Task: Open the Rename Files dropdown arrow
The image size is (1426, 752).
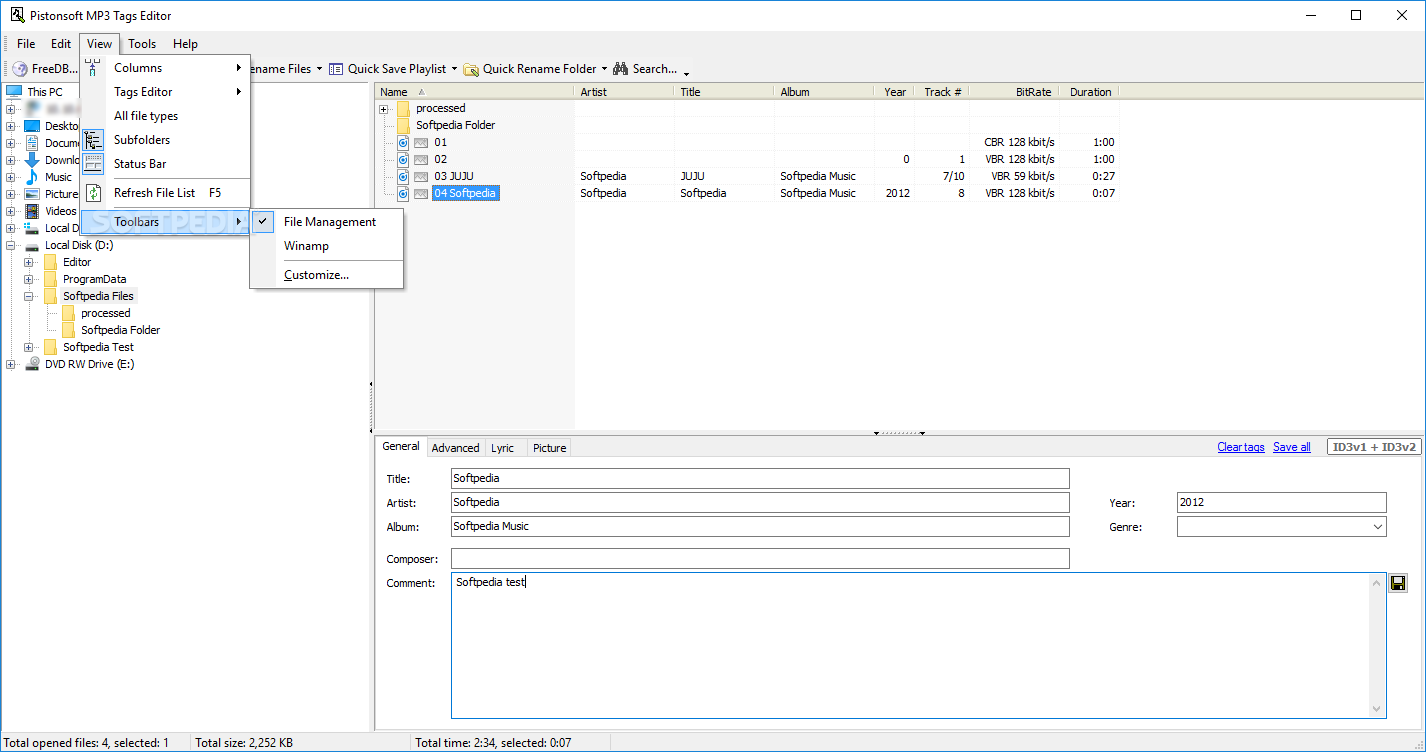Action: pyautogui.click(x=320, y=69)
